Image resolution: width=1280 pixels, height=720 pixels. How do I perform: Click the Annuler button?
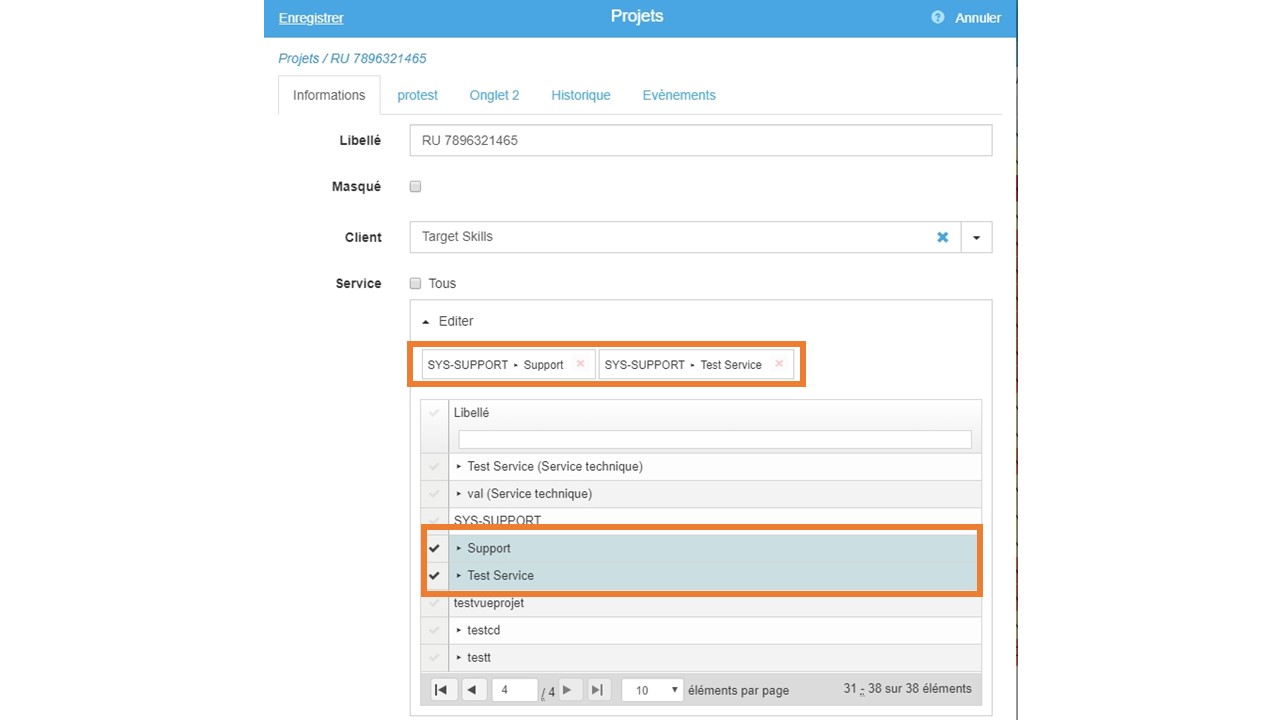pos(978,18)
